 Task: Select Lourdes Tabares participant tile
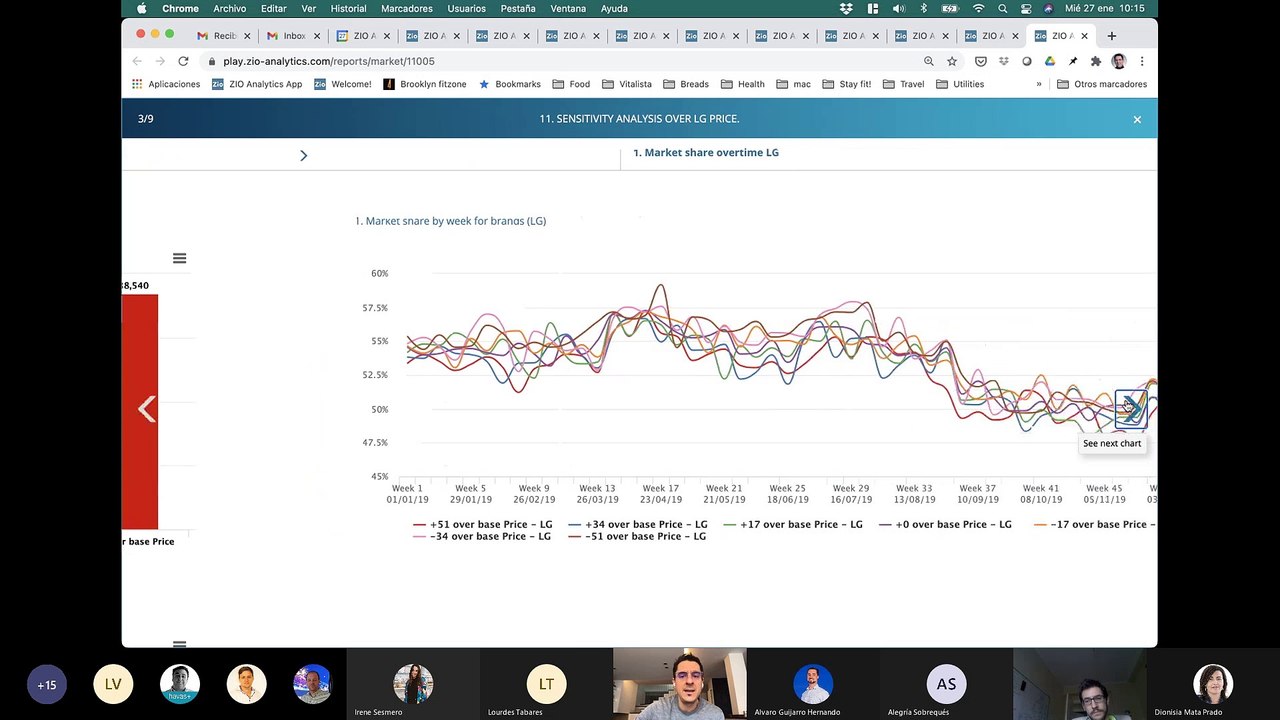pyautogui.click(x=546, y=684)
